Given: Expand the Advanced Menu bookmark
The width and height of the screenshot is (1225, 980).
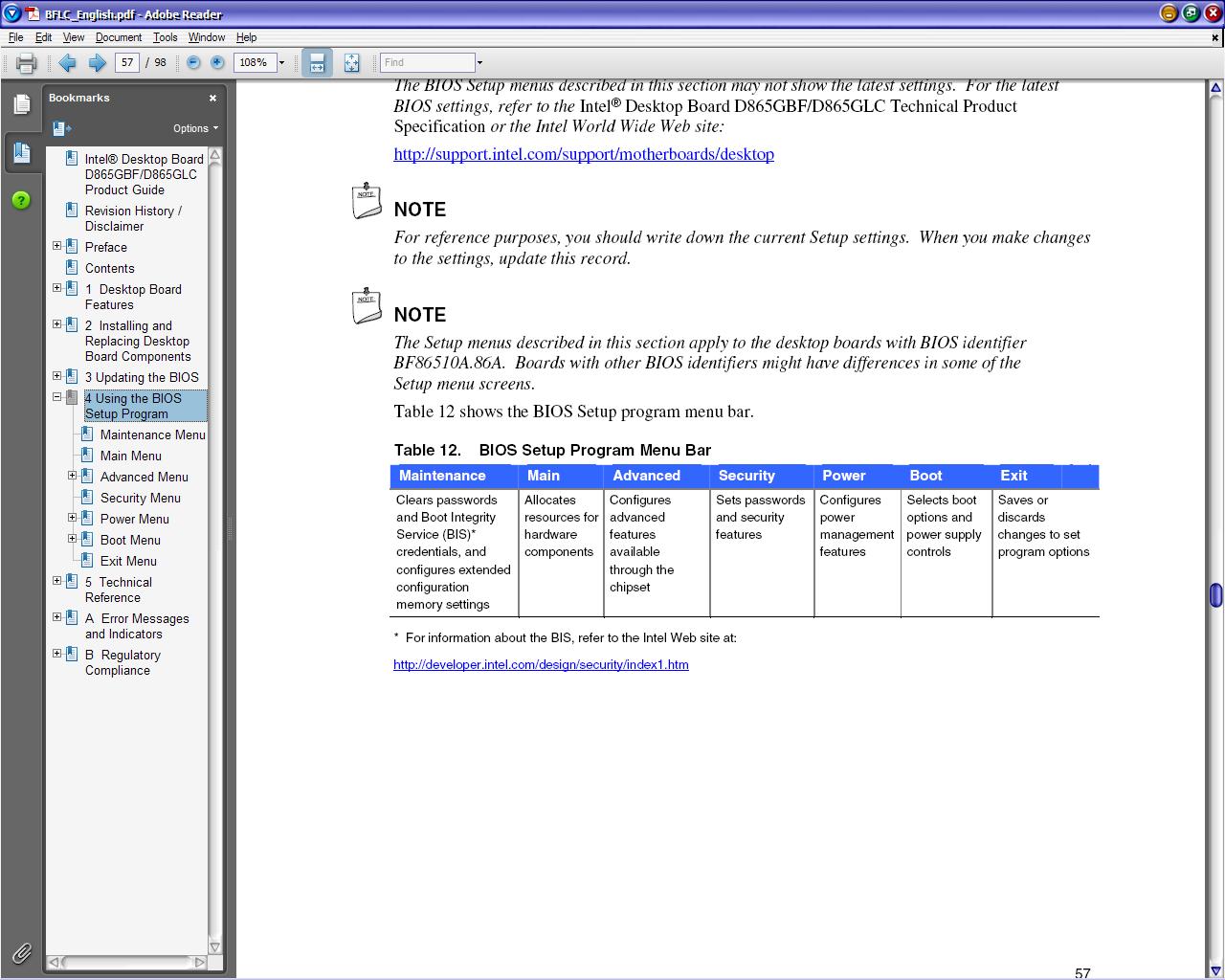Looking at the screenshot, I should coord(72,476).
